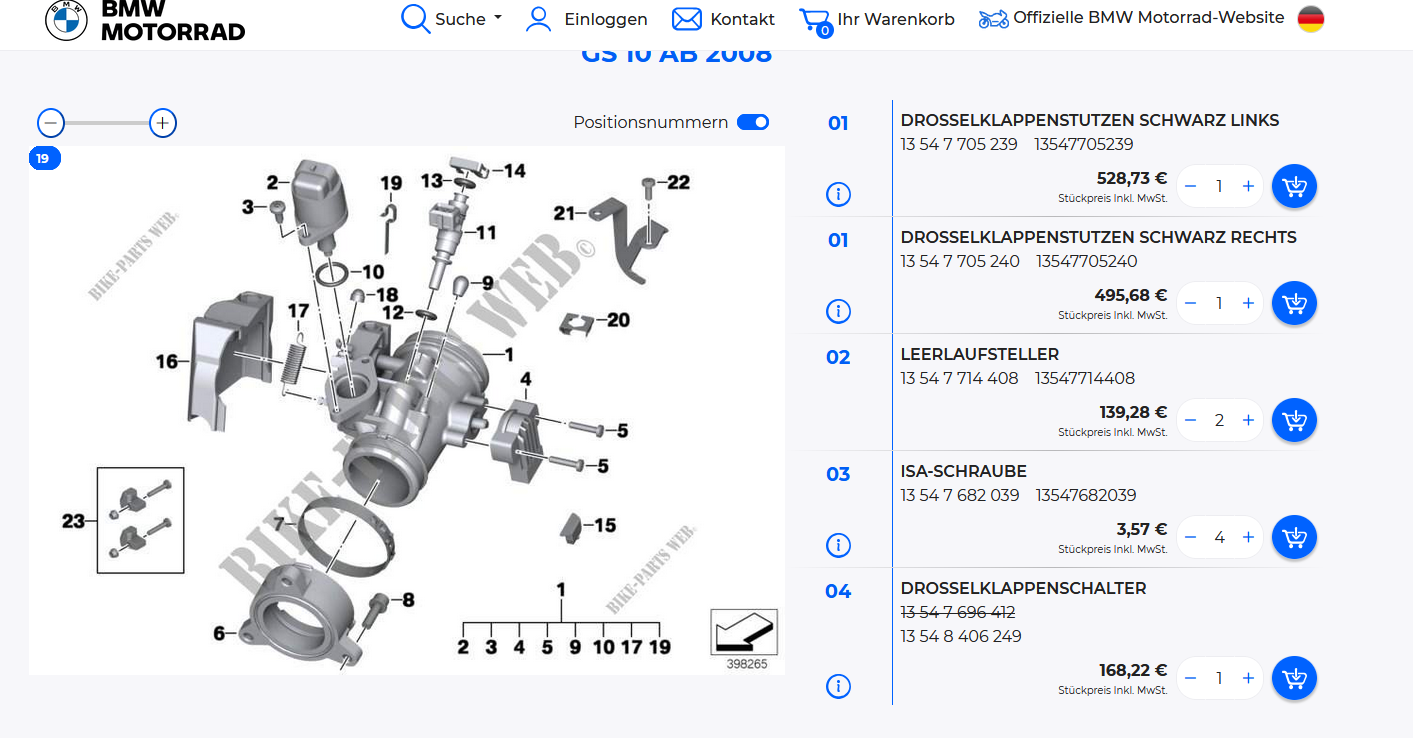Add Drosselklappenschalter to cart

tap(1294, 678)
